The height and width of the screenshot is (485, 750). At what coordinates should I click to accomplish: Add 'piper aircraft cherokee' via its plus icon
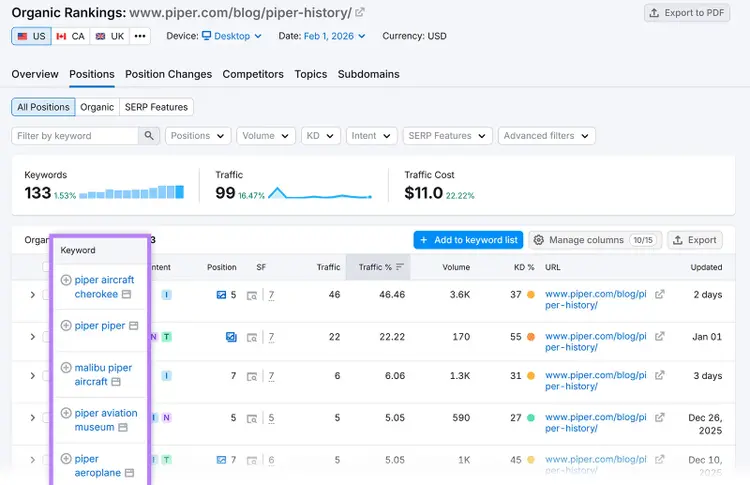click(66, 280)
